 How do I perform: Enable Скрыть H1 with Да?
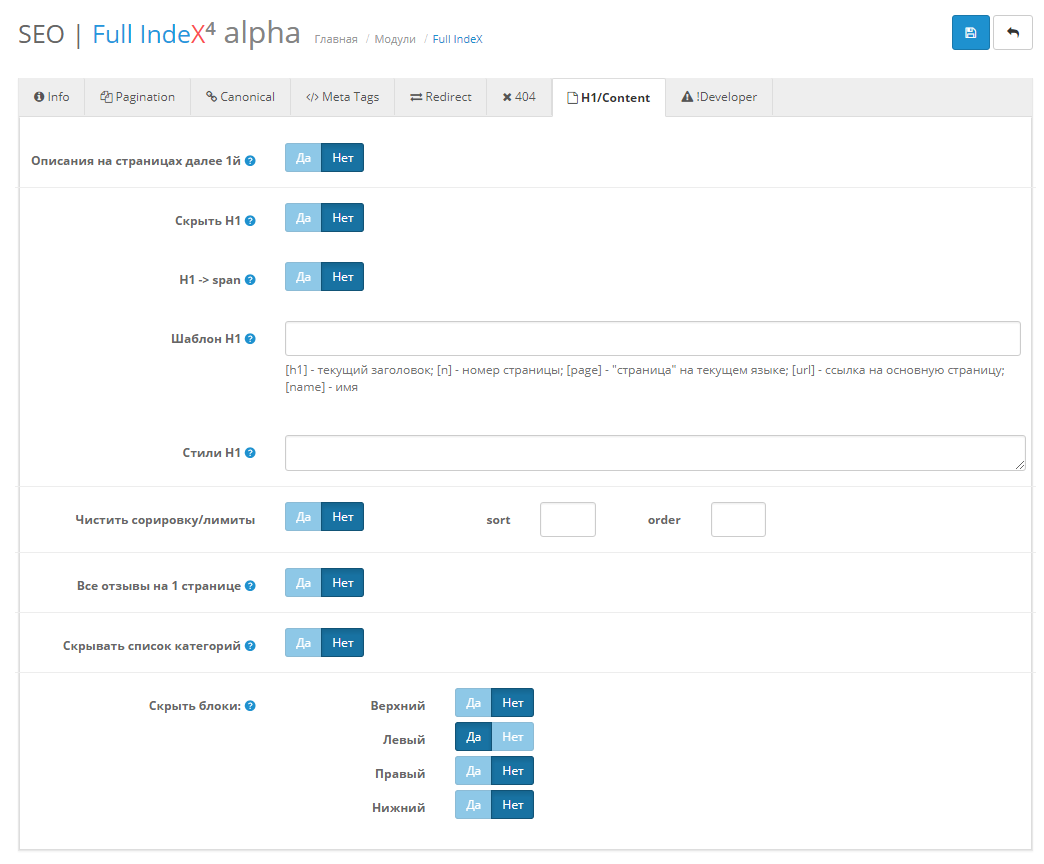click(304, 218)
